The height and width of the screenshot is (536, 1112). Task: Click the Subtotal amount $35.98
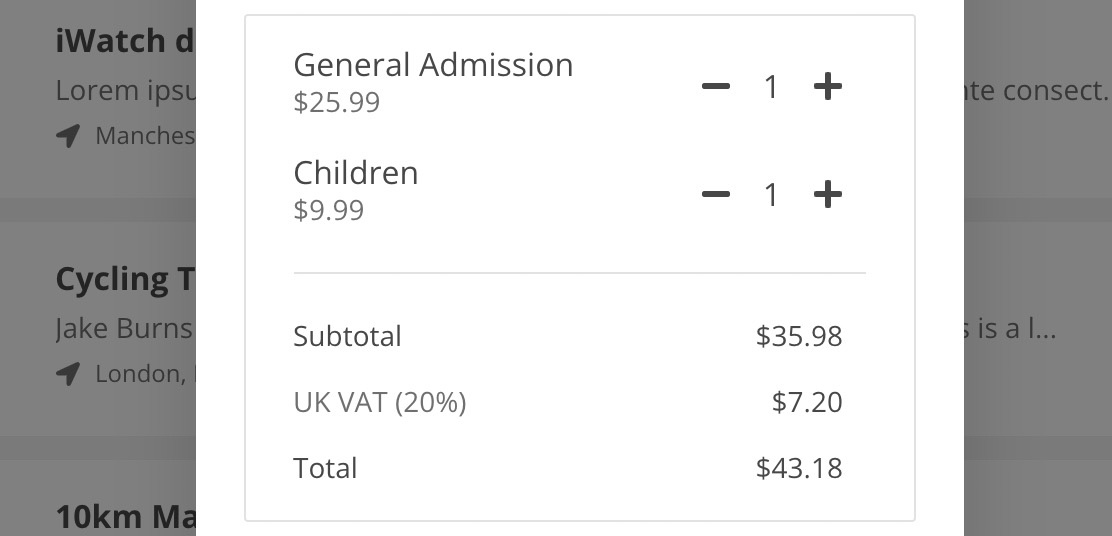point(799,336)
